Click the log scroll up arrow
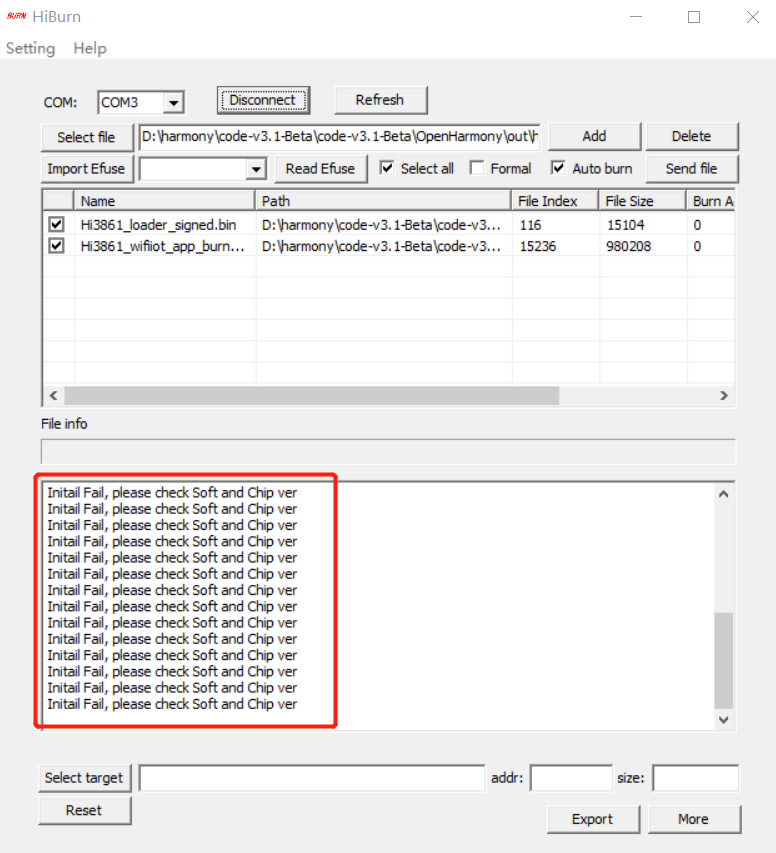 coord(724,493)
